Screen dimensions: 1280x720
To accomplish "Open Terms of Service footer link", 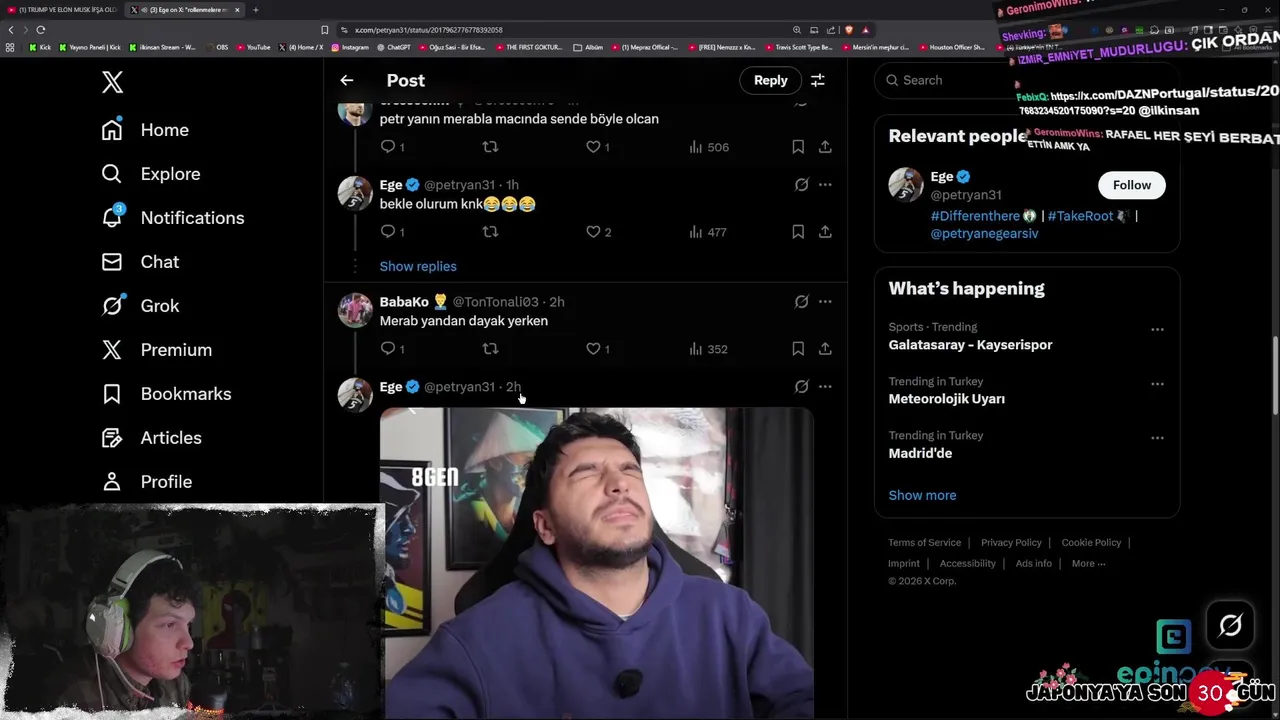I will click(924, 543).
